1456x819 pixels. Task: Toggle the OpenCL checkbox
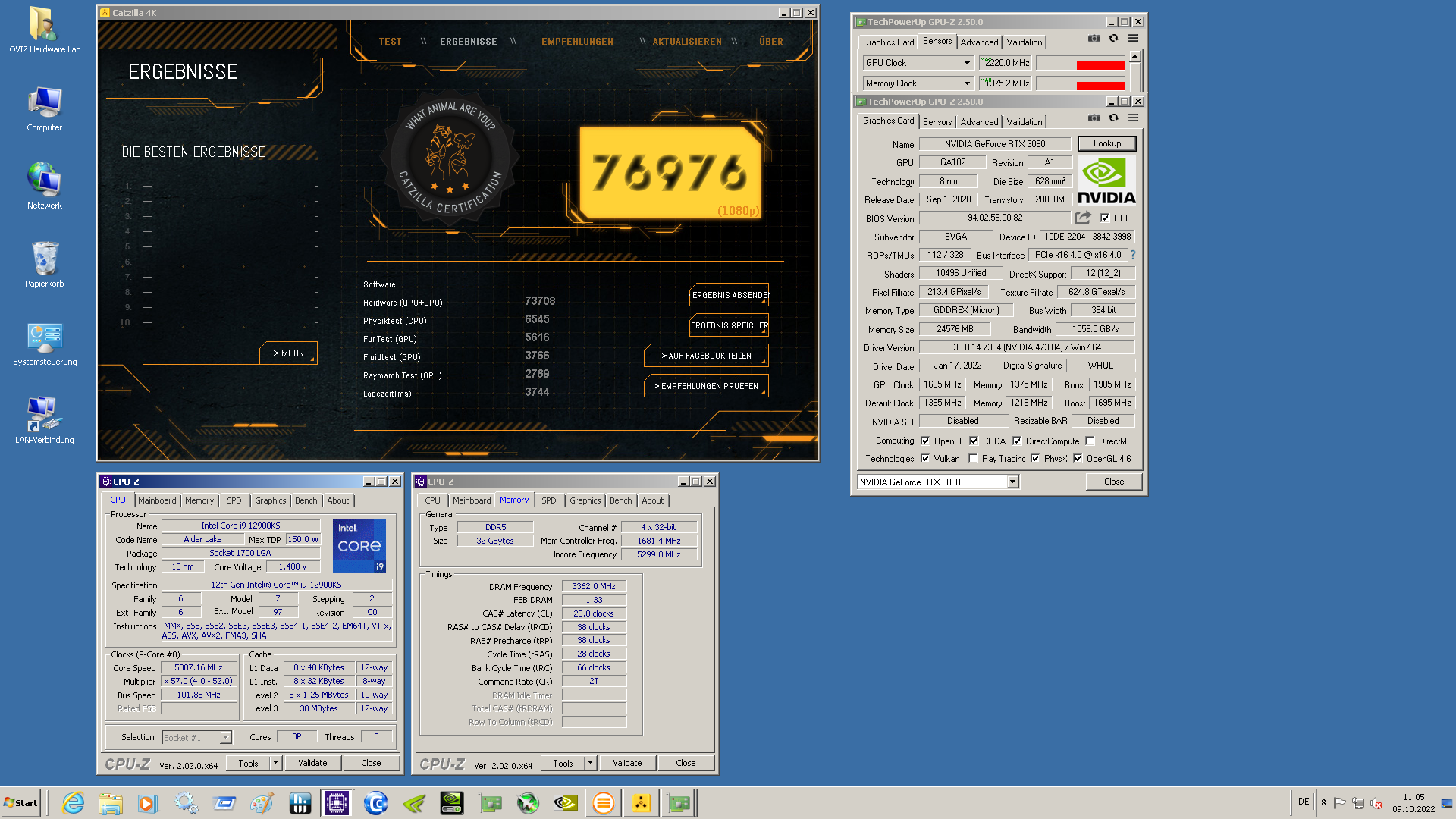(925, 441)
